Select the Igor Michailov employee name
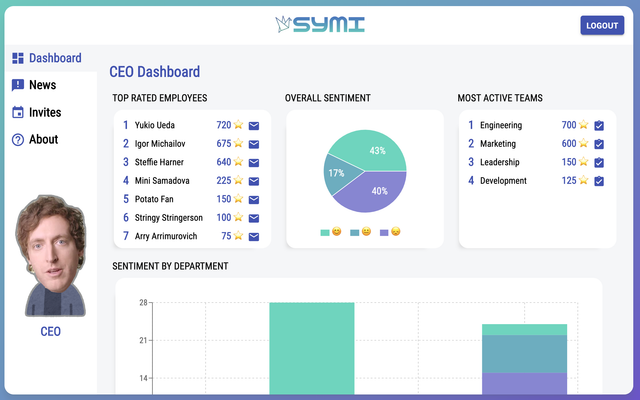This screenshot has height=400, width=640. tap(160, 144)
